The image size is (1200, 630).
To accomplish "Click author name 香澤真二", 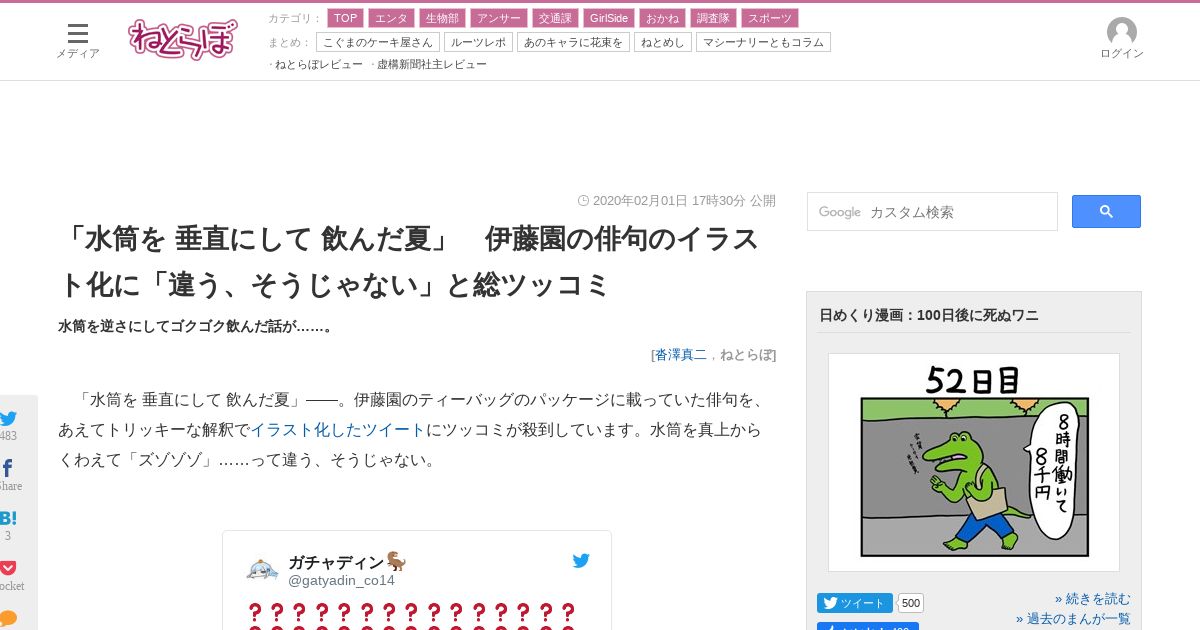I will (x=681, y=354).
